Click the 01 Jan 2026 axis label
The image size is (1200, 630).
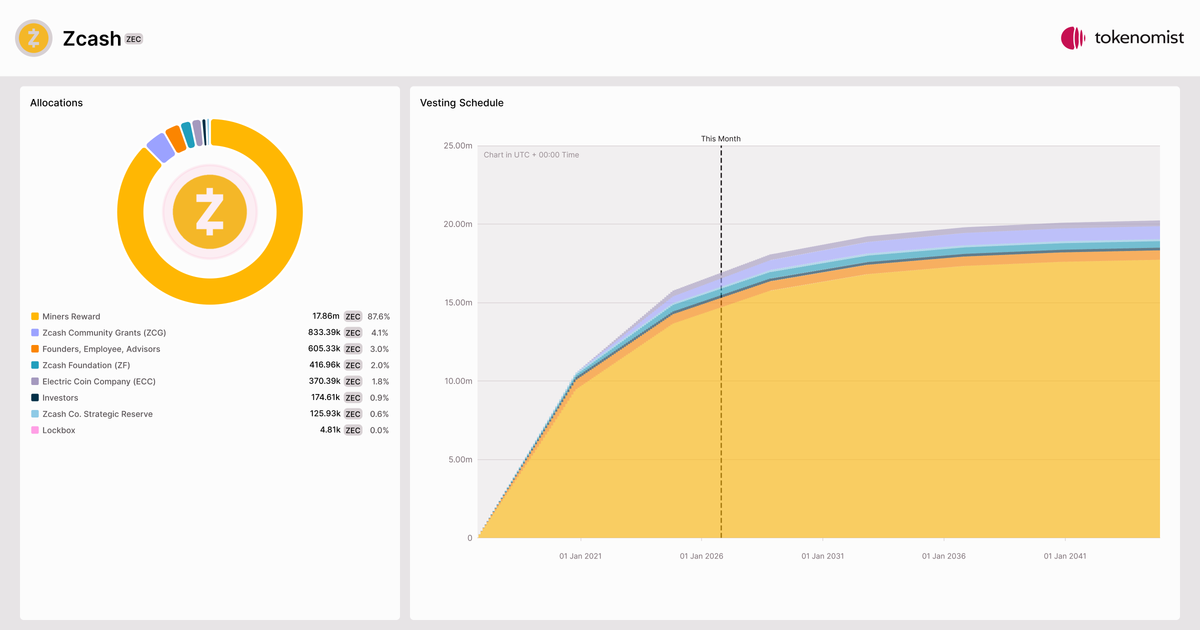[702, 556]
